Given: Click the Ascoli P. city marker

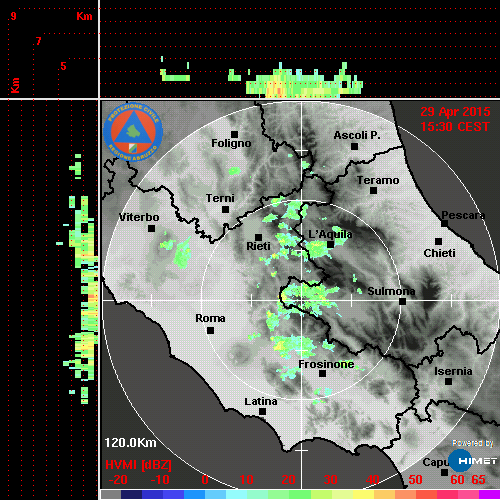Looking at the screenshot, I should [x=354, y=146].
